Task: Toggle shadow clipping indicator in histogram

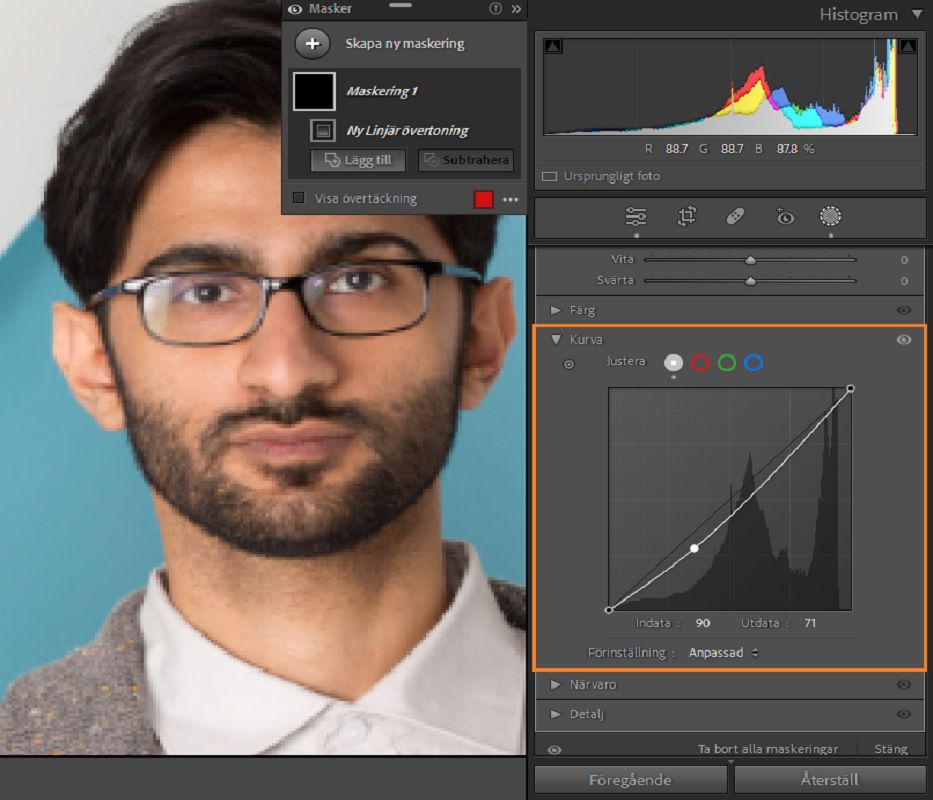Action: [x=553, y=46]
